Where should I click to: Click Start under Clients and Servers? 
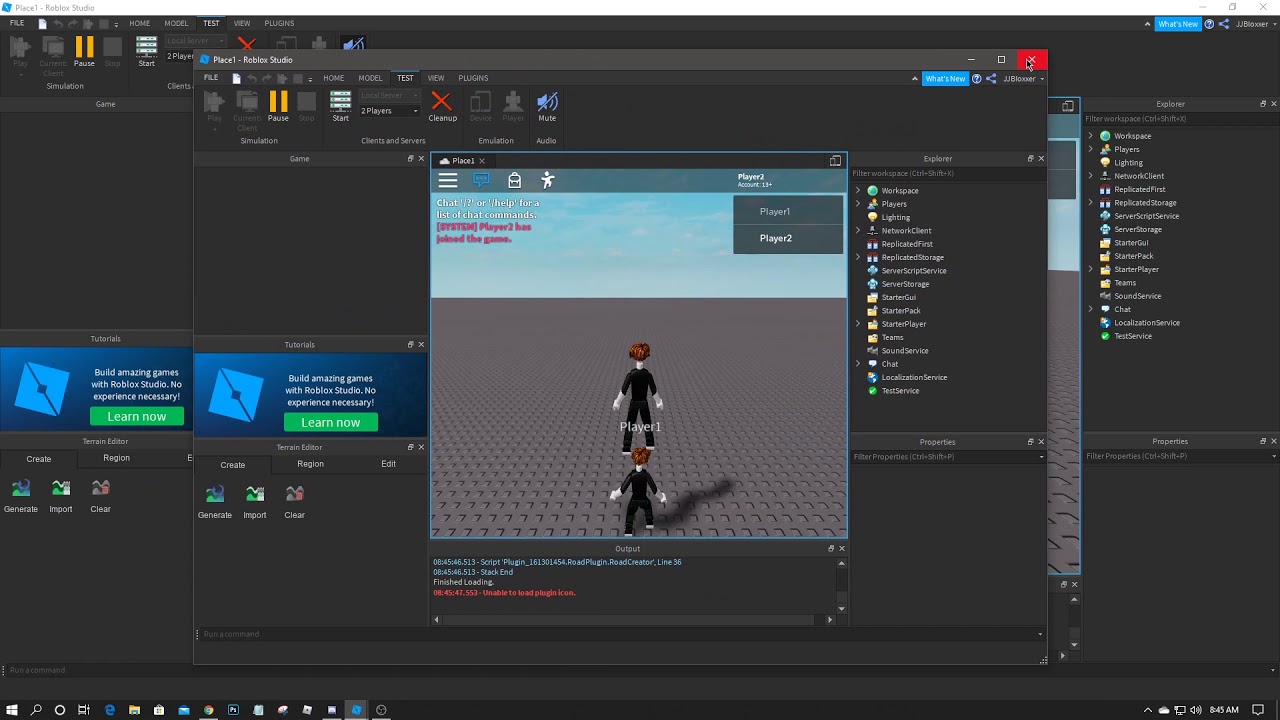click(x=340, y=106)
